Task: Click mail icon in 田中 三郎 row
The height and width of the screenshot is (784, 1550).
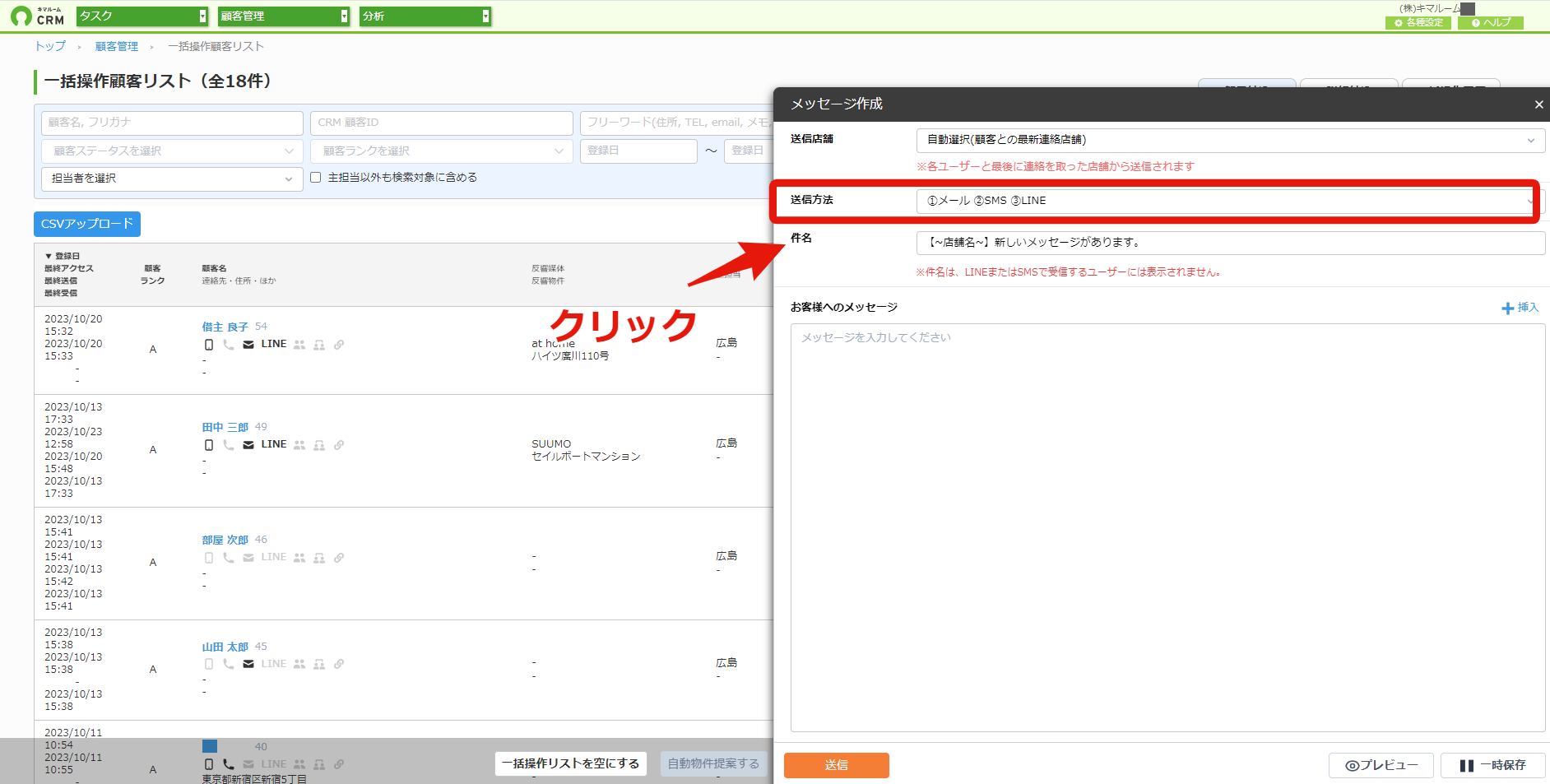Action: click(x=248, y=445)
